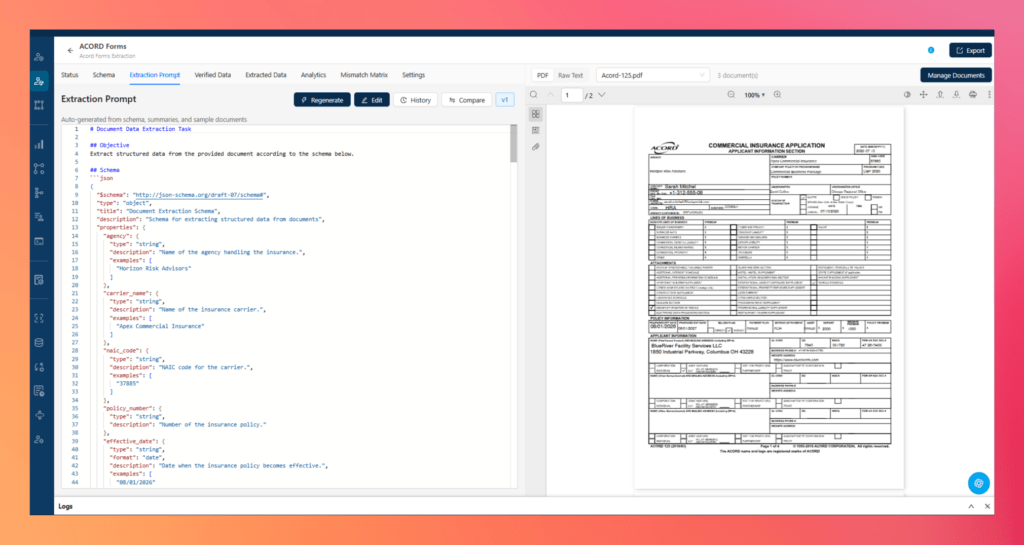Screen dimensions: 1024x545
Task: Open PDF viewer more options menu
Action: point(989,95)
